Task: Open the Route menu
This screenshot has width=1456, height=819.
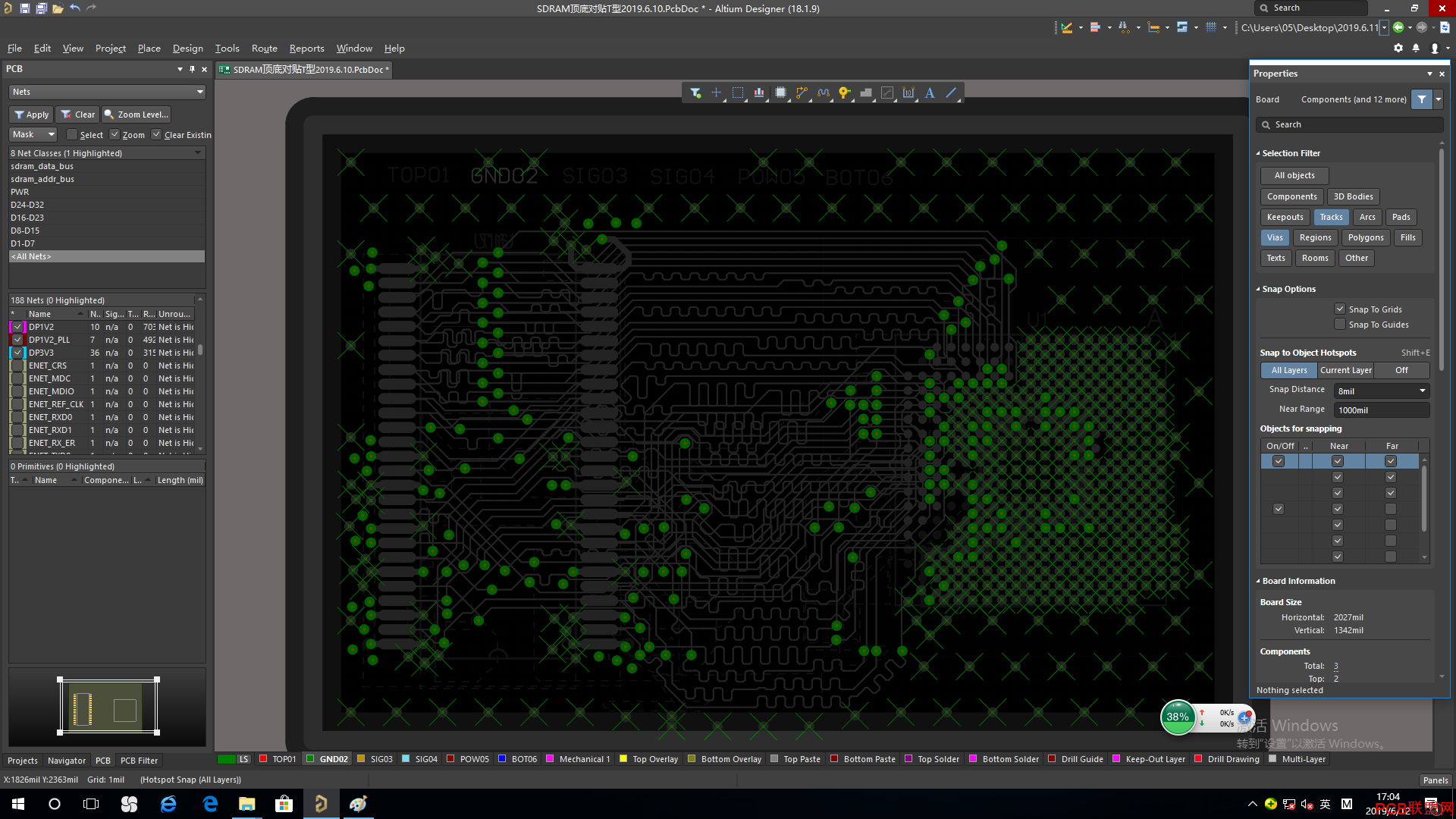Action: 264,48
